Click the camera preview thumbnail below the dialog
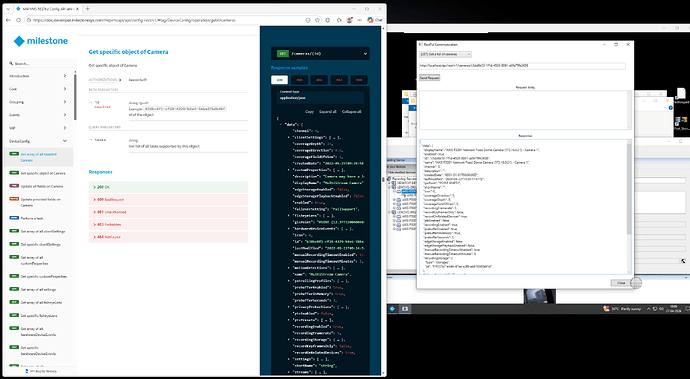690x379 pixels. (x=540, y=296)
